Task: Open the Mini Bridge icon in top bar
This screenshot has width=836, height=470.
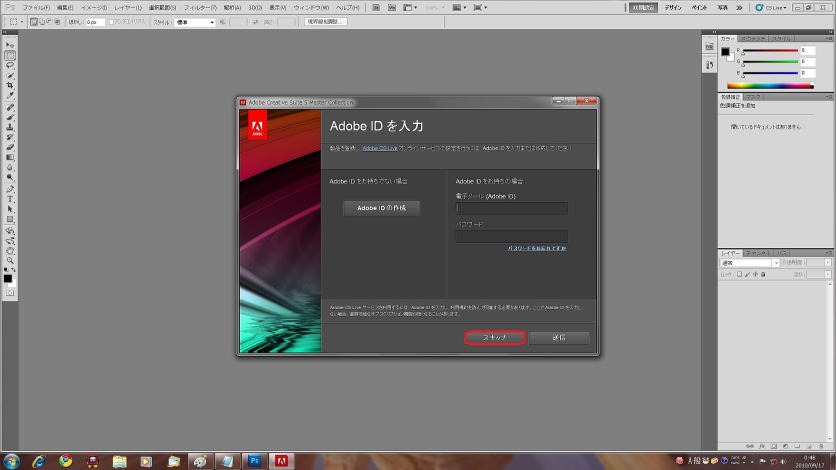Action: coord(391,7)
